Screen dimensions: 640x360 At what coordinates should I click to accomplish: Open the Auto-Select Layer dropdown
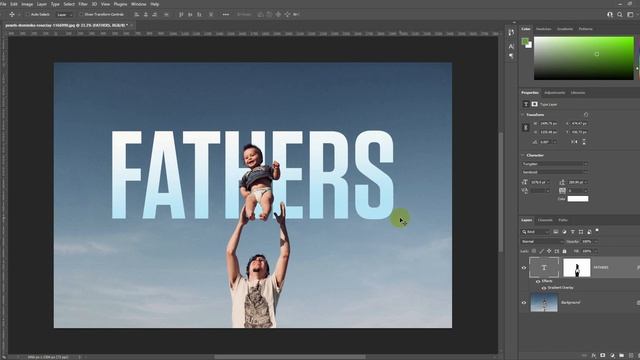(x=64, y=14)
